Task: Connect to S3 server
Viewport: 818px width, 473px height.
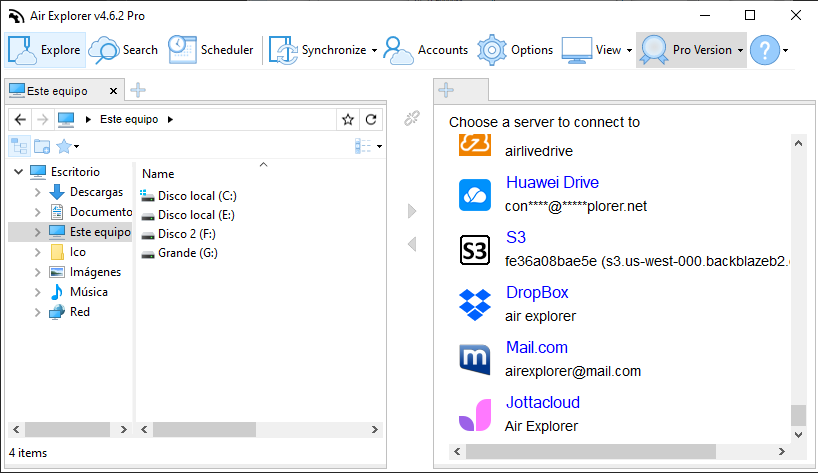Action: [x=516, y=237]
